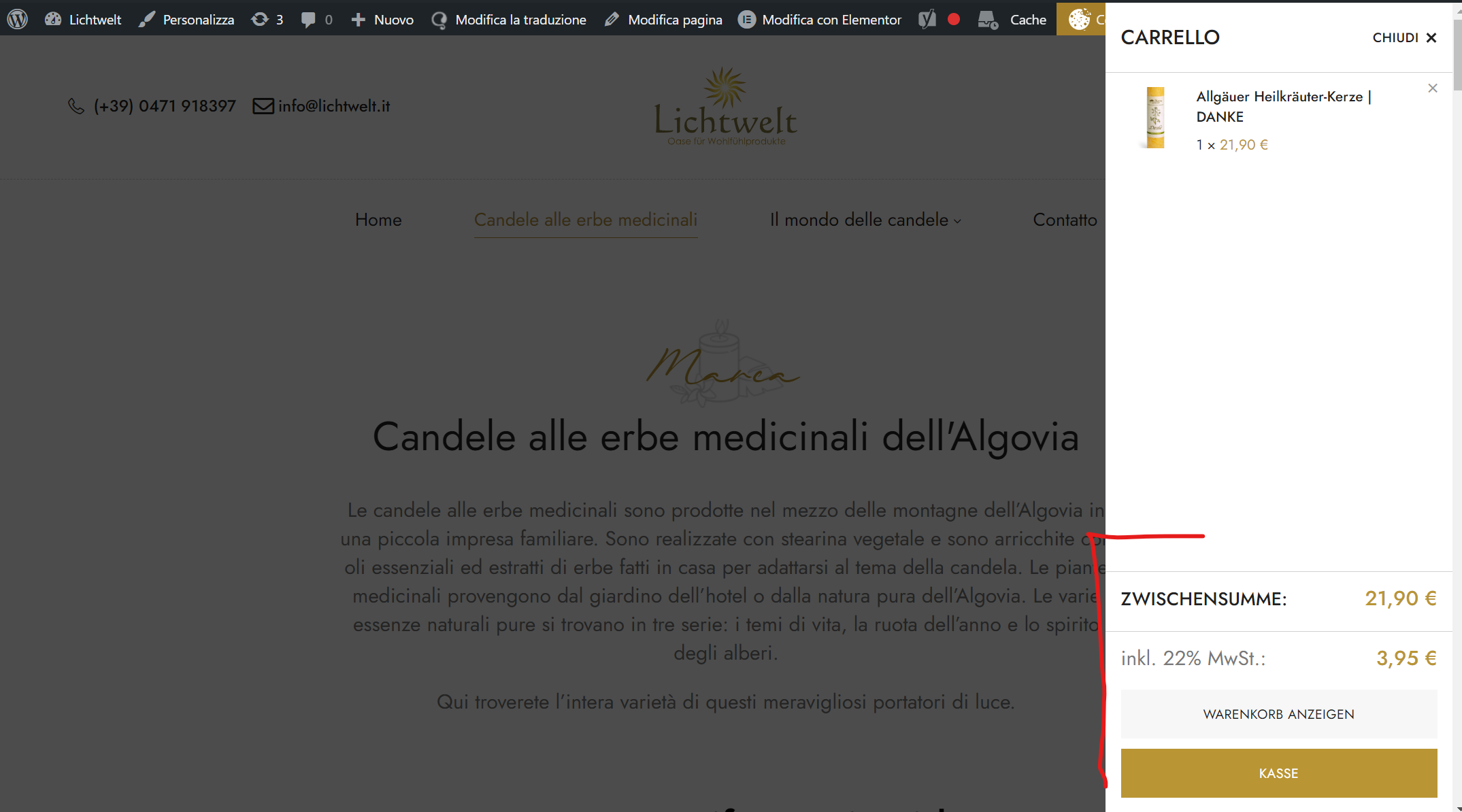Click the cookie icon in admin bar
The width and height of the screenshot is (1462, 812).
click(x=1079, y=19)
